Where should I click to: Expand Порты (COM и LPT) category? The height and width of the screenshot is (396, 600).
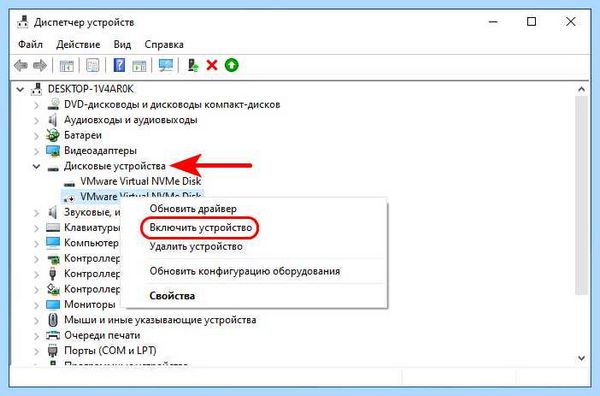pyautogui.click(x=37, y=351)
